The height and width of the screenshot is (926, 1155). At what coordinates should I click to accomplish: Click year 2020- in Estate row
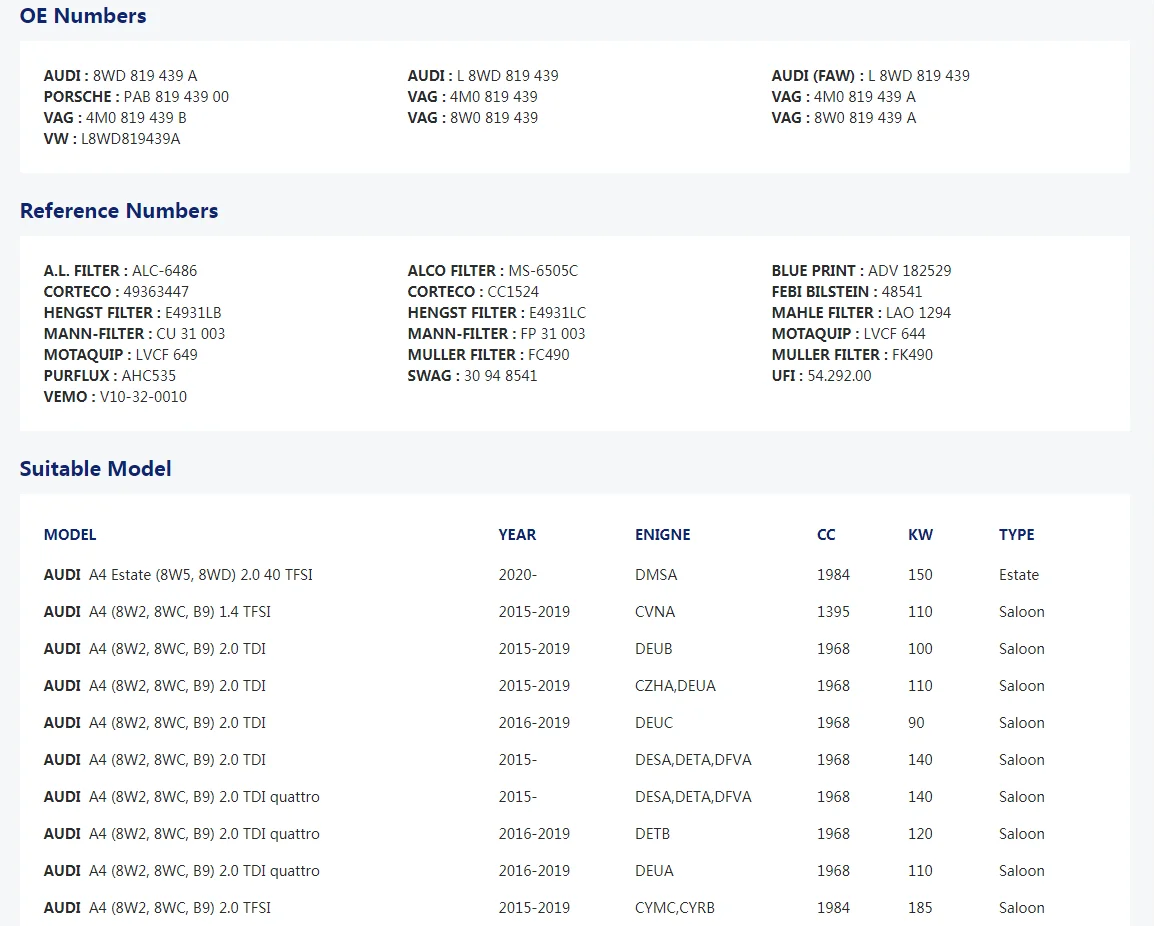(518, 575)
